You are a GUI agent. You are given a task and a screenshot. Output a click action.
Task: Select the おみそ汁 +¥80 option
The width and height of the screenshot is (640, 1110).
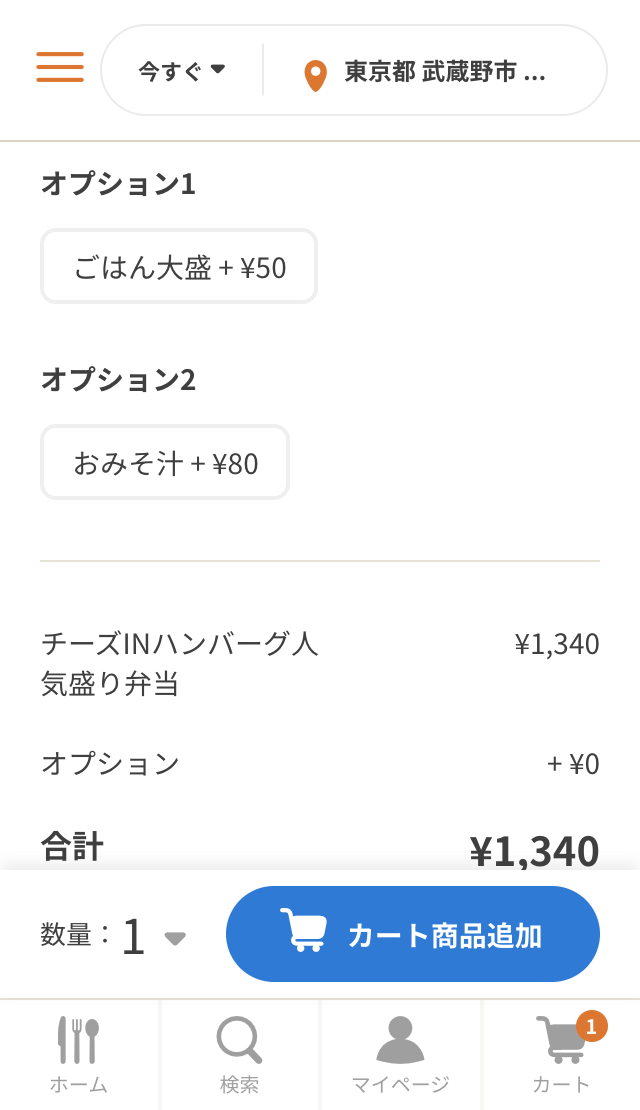coord(165,462)
